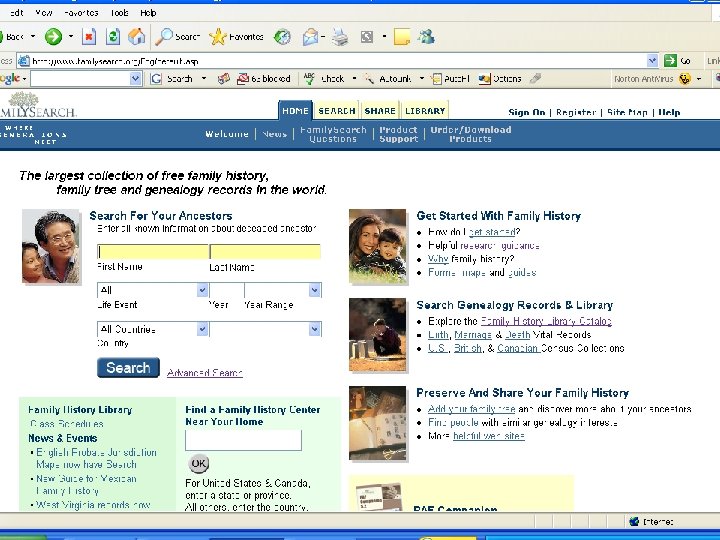Open the View menu
Screen dimensions: 720x540
tap(44, 13)
